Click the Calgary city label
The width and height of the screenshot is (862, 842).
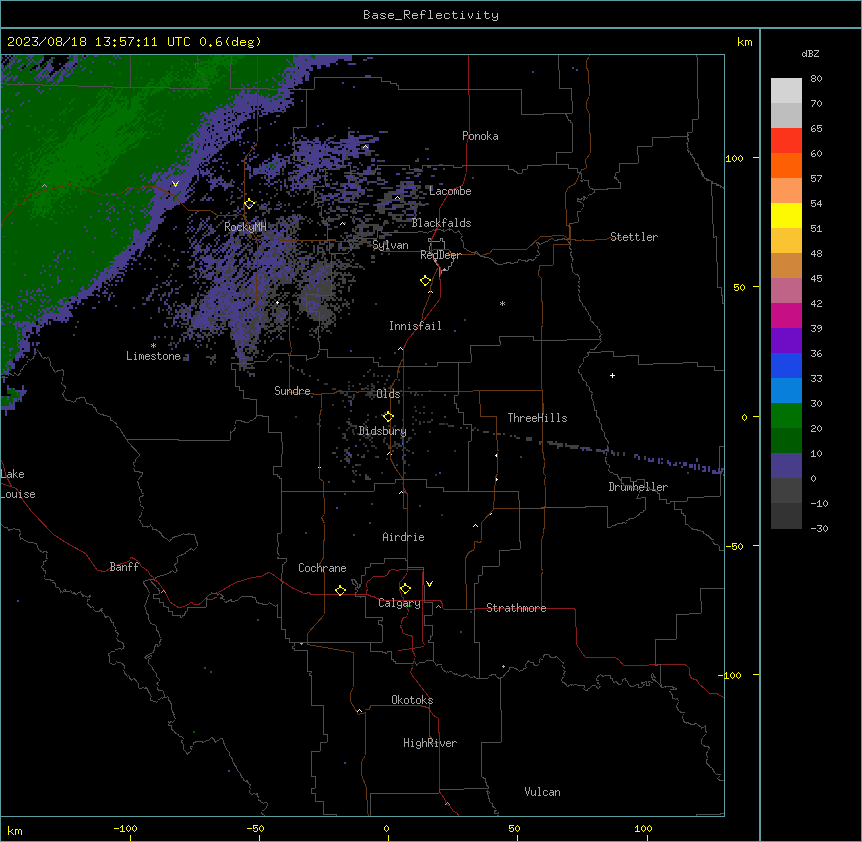tap(399, 603)
